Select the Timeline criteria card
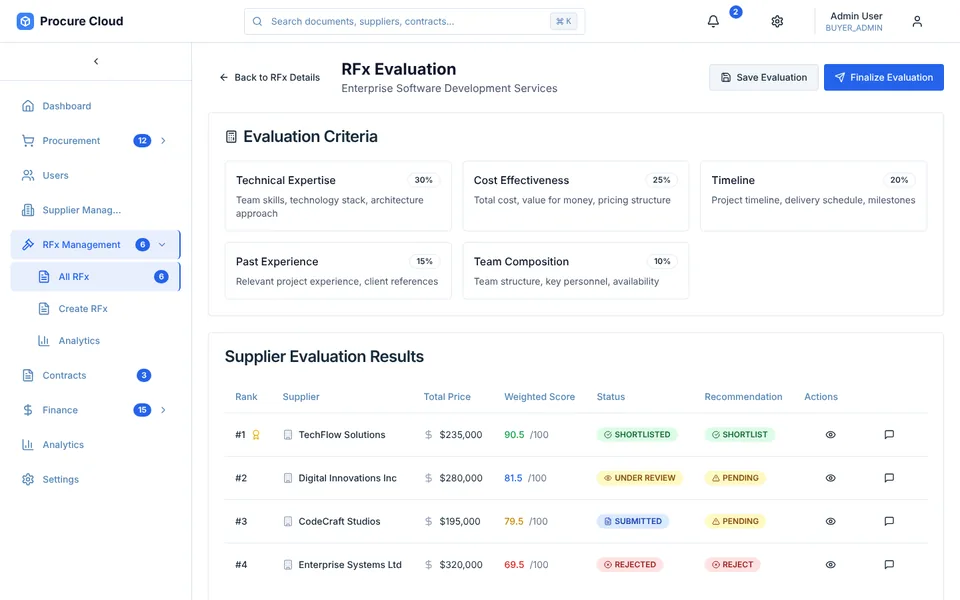The width and height of the screenshot is (960, 600). (x=813, y=196)
